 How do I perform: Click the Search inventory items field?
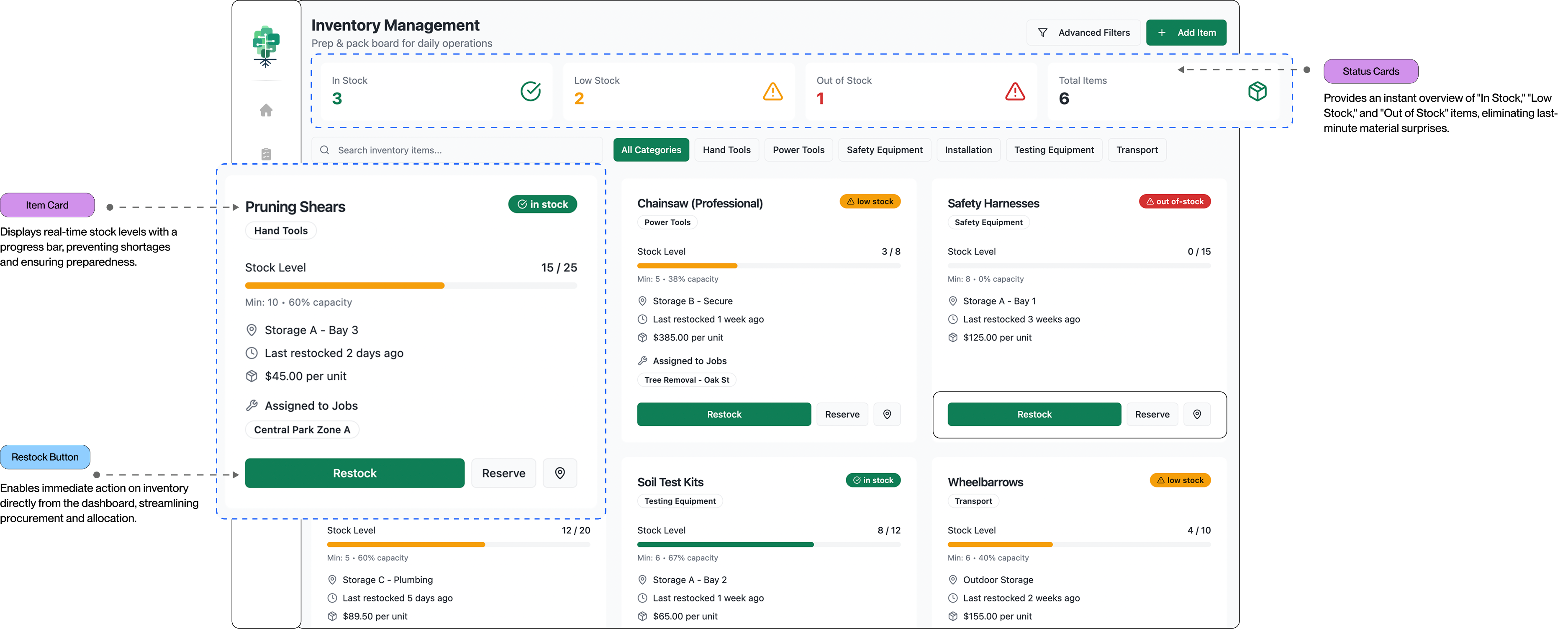pyautogui.click(x=457, y=150)
